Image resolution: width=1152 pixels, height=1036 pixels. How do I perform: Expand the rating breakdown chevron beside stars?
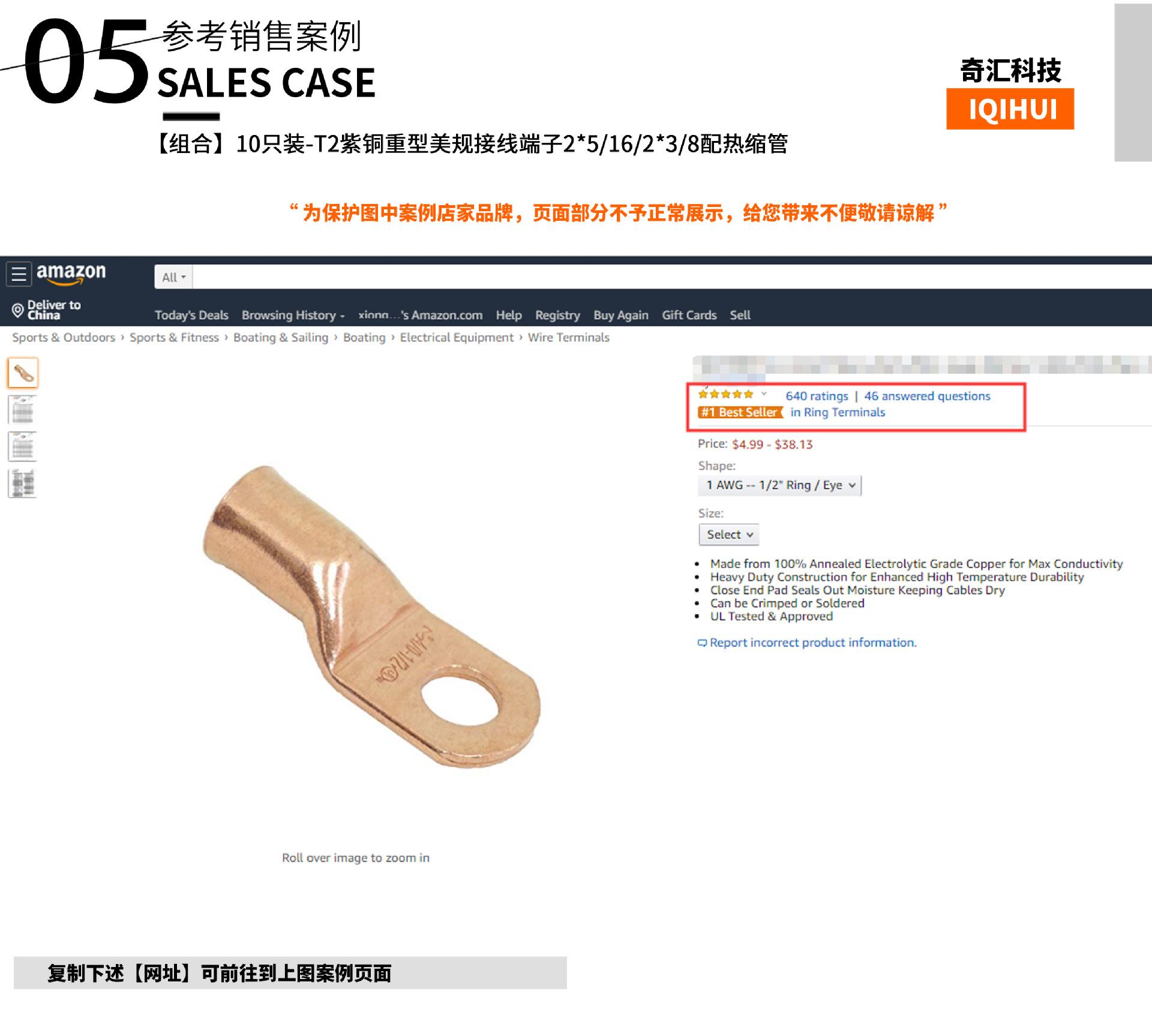tap(764, 394)
